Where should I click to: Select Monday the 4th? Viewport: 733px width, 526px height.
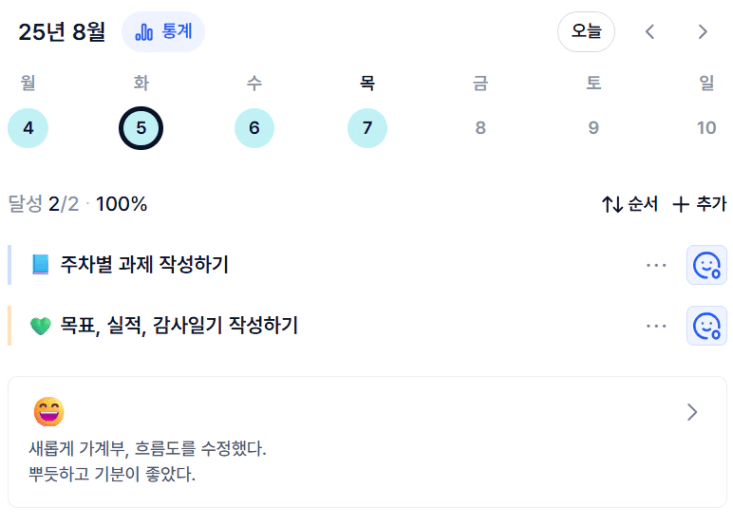[28, 128]
